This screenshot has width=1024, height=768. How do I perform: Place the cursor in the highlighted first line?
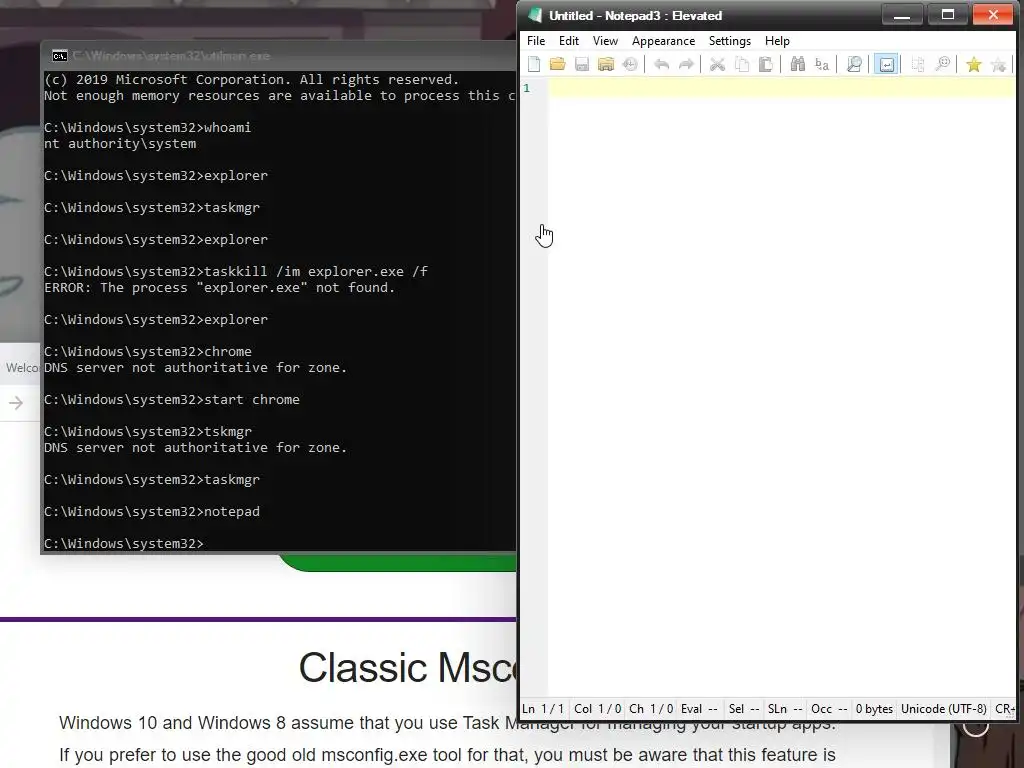tap(781, 88)
